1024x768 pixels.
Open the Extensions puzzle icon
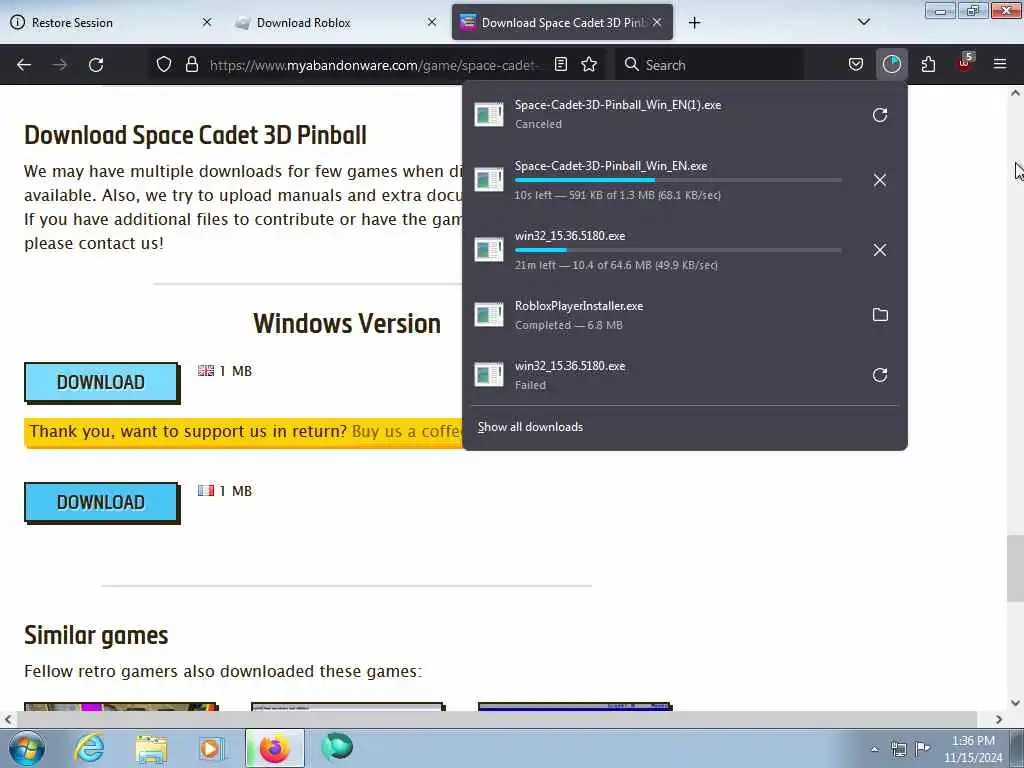click(928, 65)
